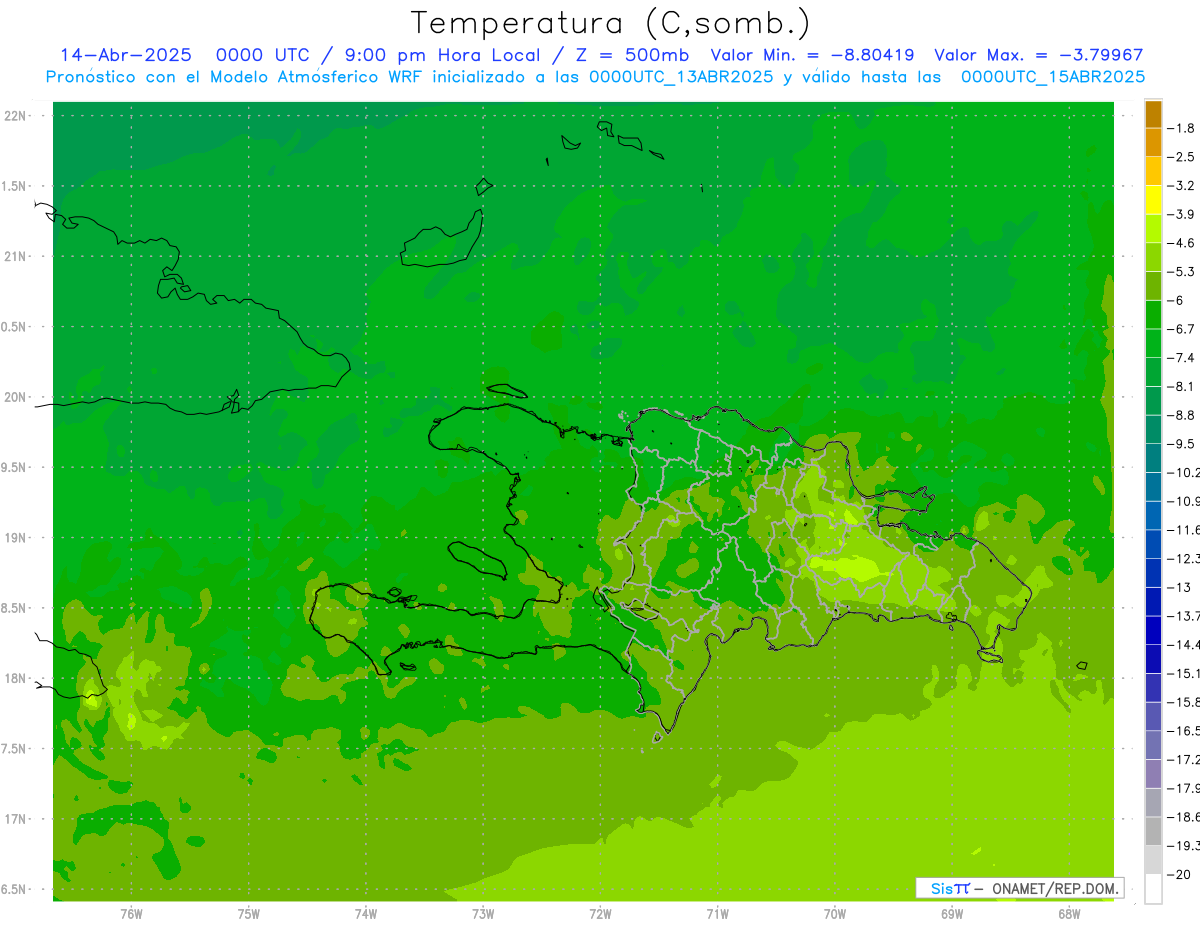
Task: Click the "0000UTC_13ABR2025" initialization time text
Action: [681, 77]
